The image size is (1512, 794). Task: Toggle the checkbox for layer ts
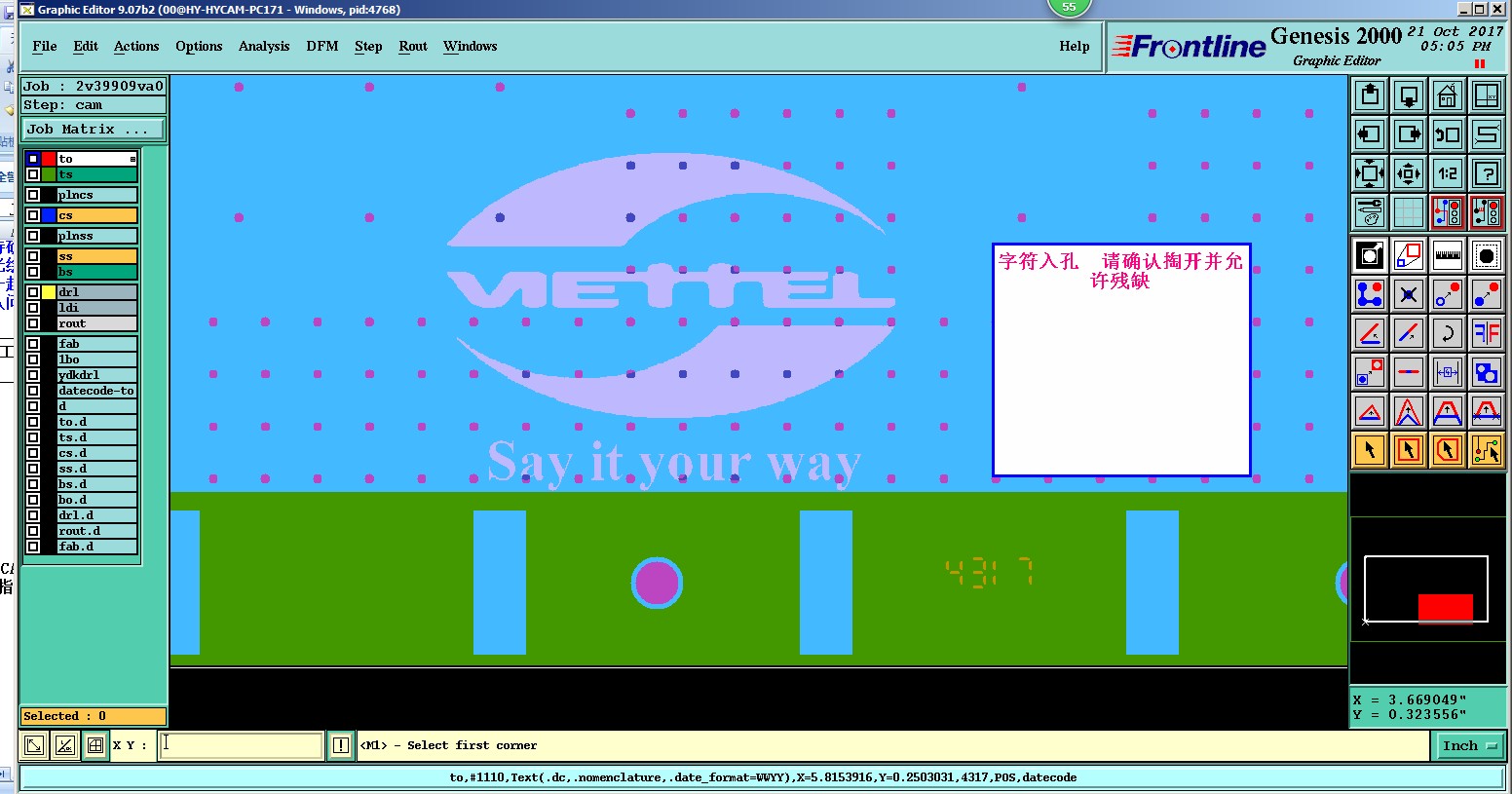[x=33, y=174]
